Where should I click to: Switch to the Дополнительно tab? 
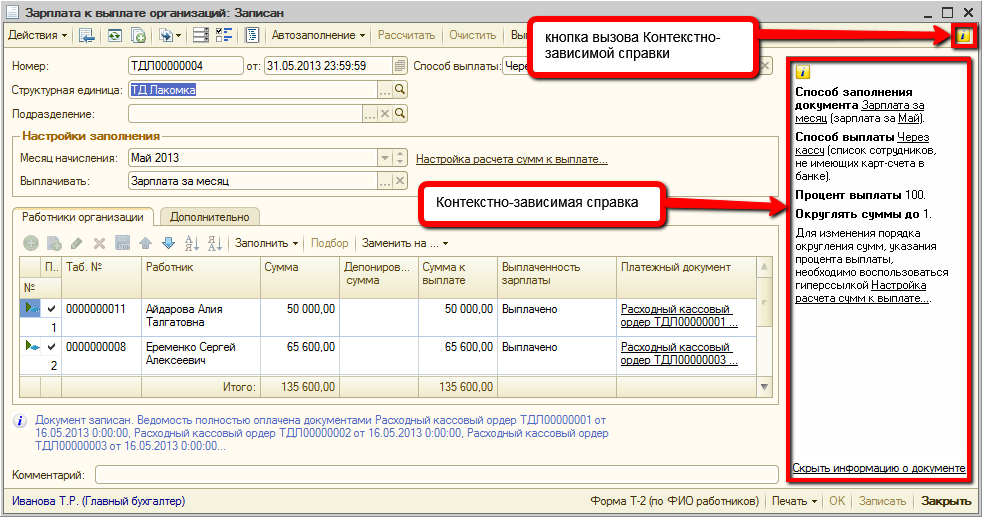[x=209, y=216]
